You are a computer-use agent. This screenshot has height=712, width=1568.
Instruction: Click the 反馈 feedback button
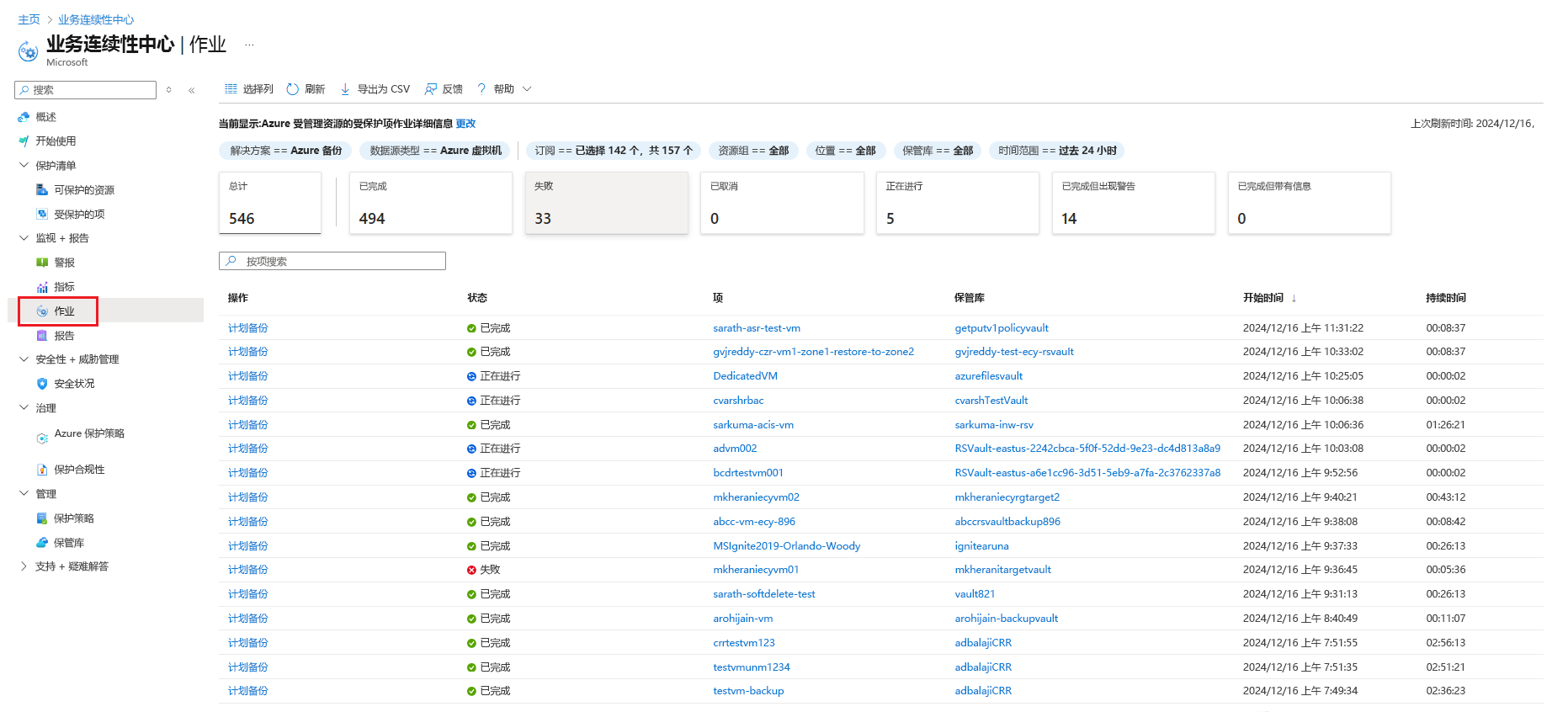point(444,89)
